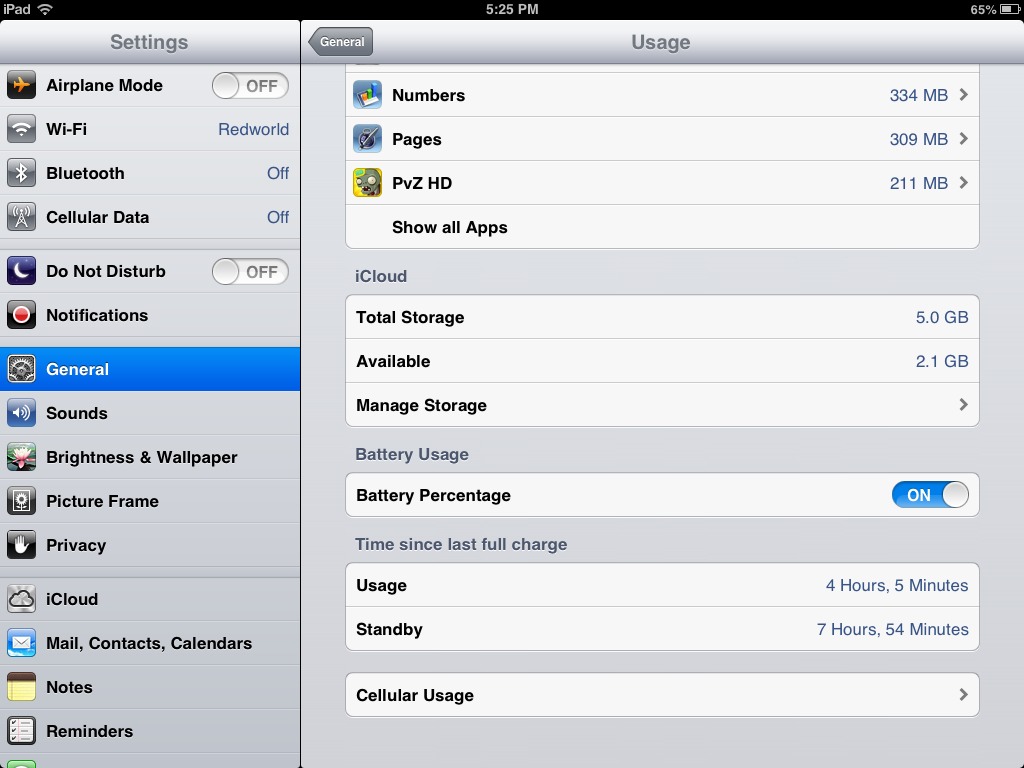Open Privacy settings
This screenshot has width=1024, height=768.
click(150, 545)
